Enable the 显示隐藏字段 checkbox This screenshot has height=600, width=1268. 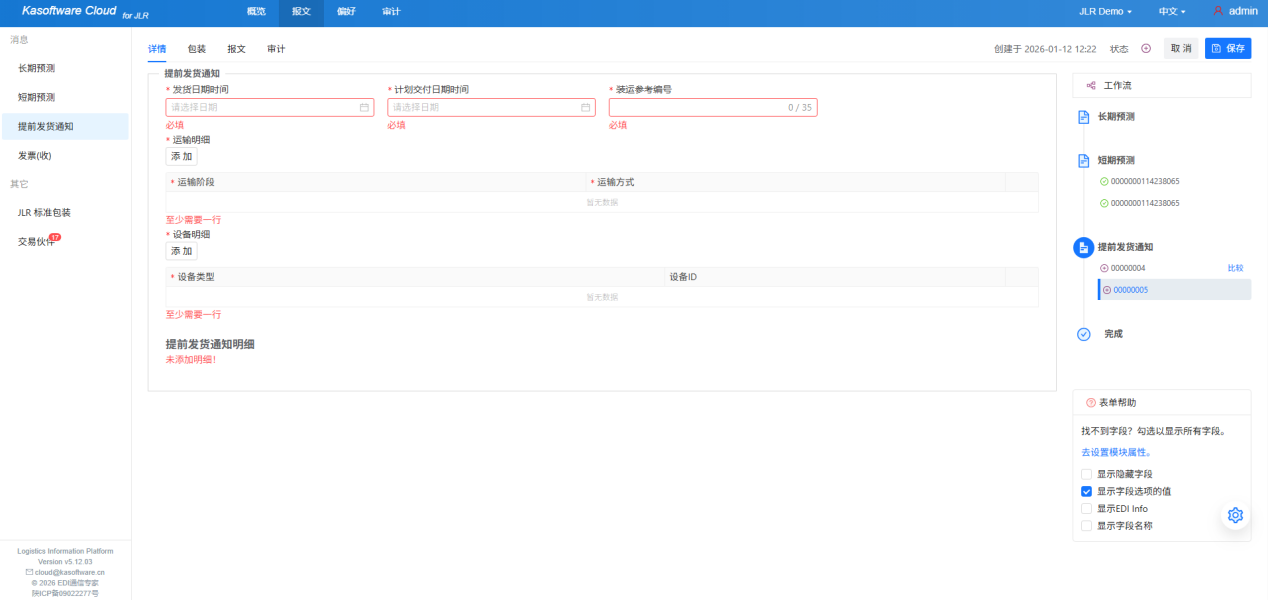click(x=1086, y=474)
